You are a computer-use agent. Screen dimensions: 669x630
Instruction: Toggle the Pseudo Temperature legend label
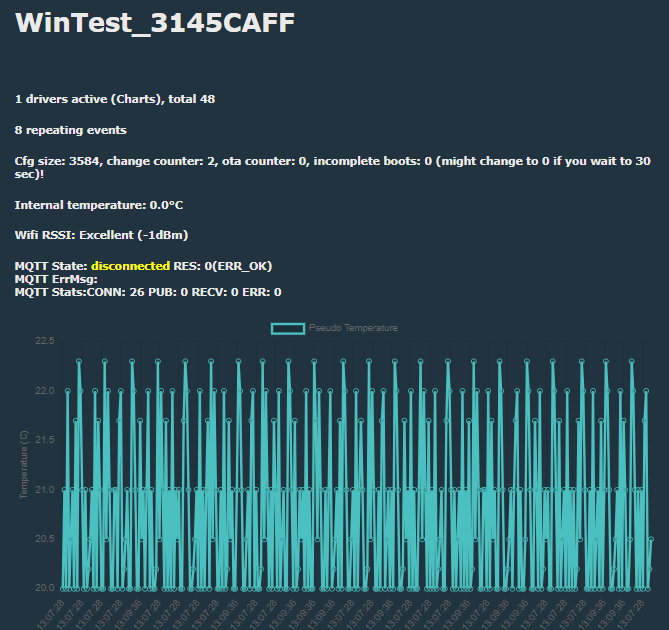tap(353, 328)
